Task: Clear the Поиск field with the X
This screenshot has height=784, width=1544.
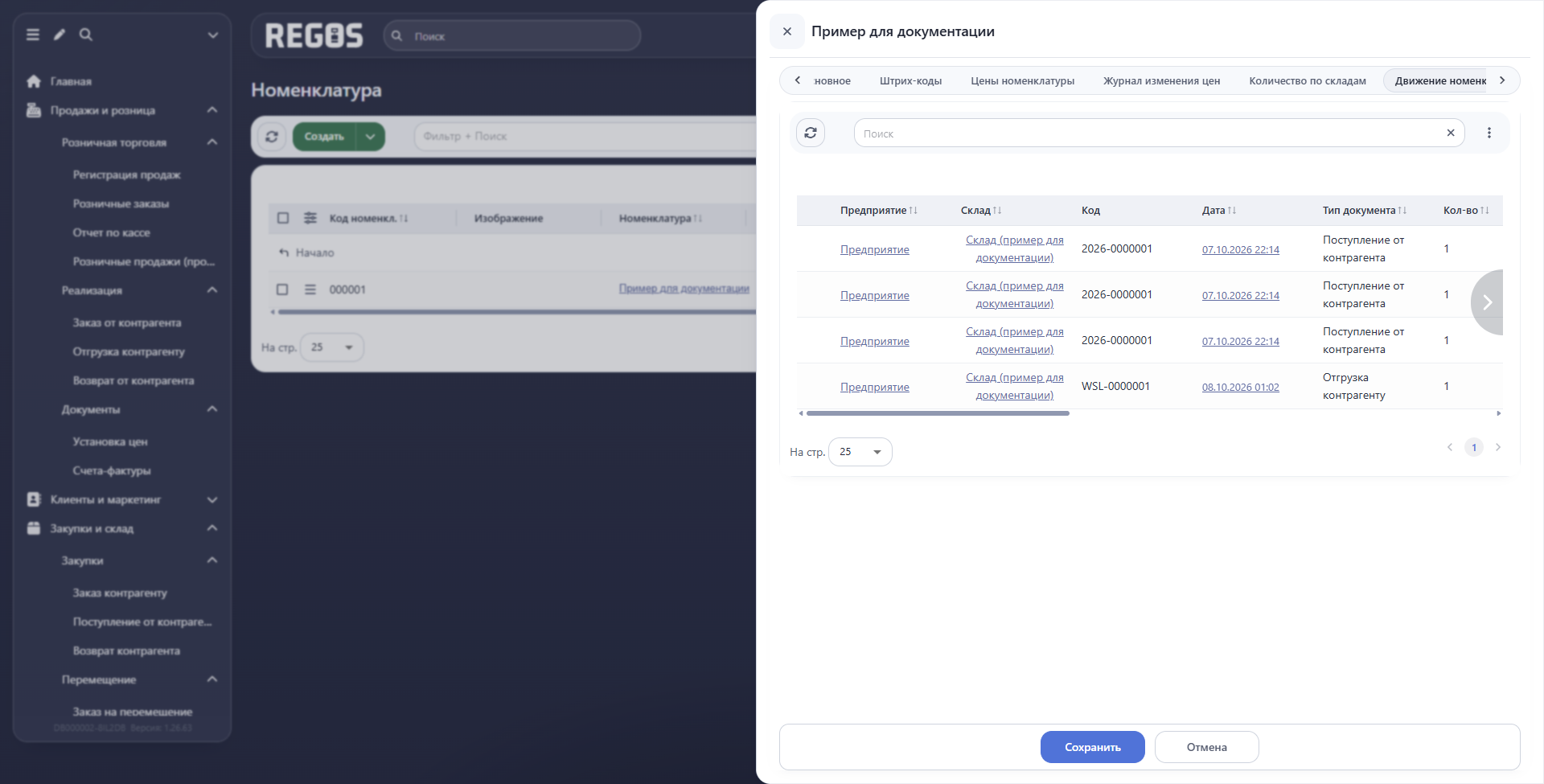Action: pos(1451,133)
